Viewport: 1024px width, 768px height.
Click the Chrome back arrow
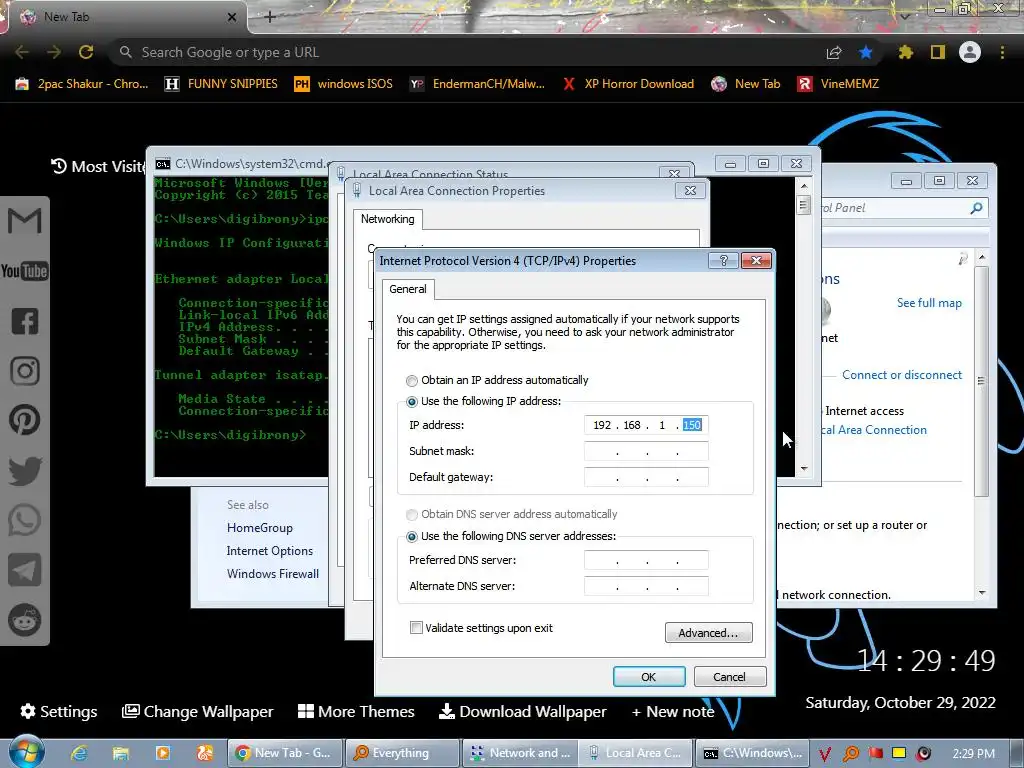point(22,52)
